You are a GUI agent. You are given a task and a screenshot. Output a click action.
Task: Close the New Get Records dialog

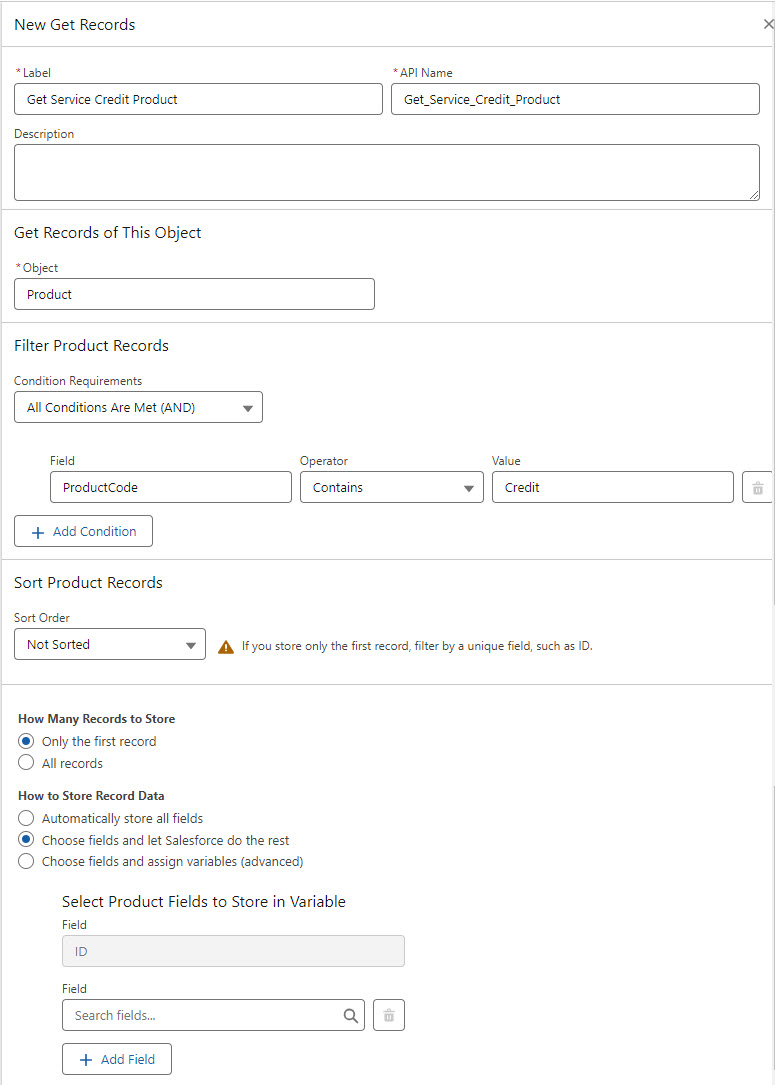[767, 24]
